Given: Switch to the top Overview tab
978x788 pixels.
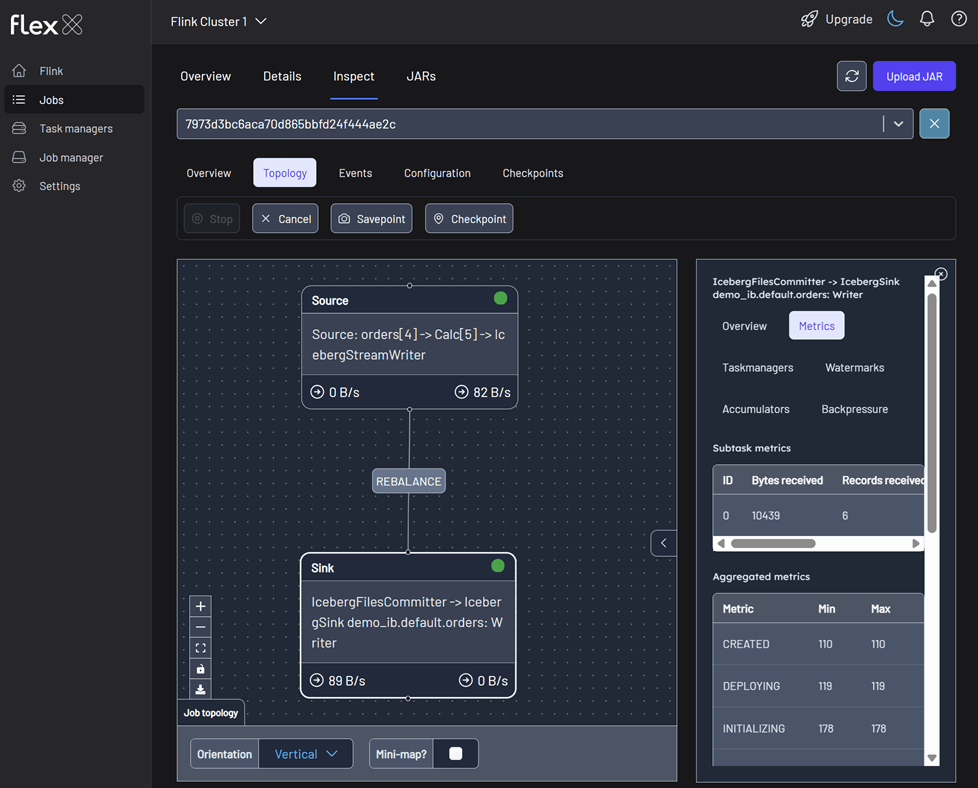Looking at the screenshot, I should pos(206,76).
